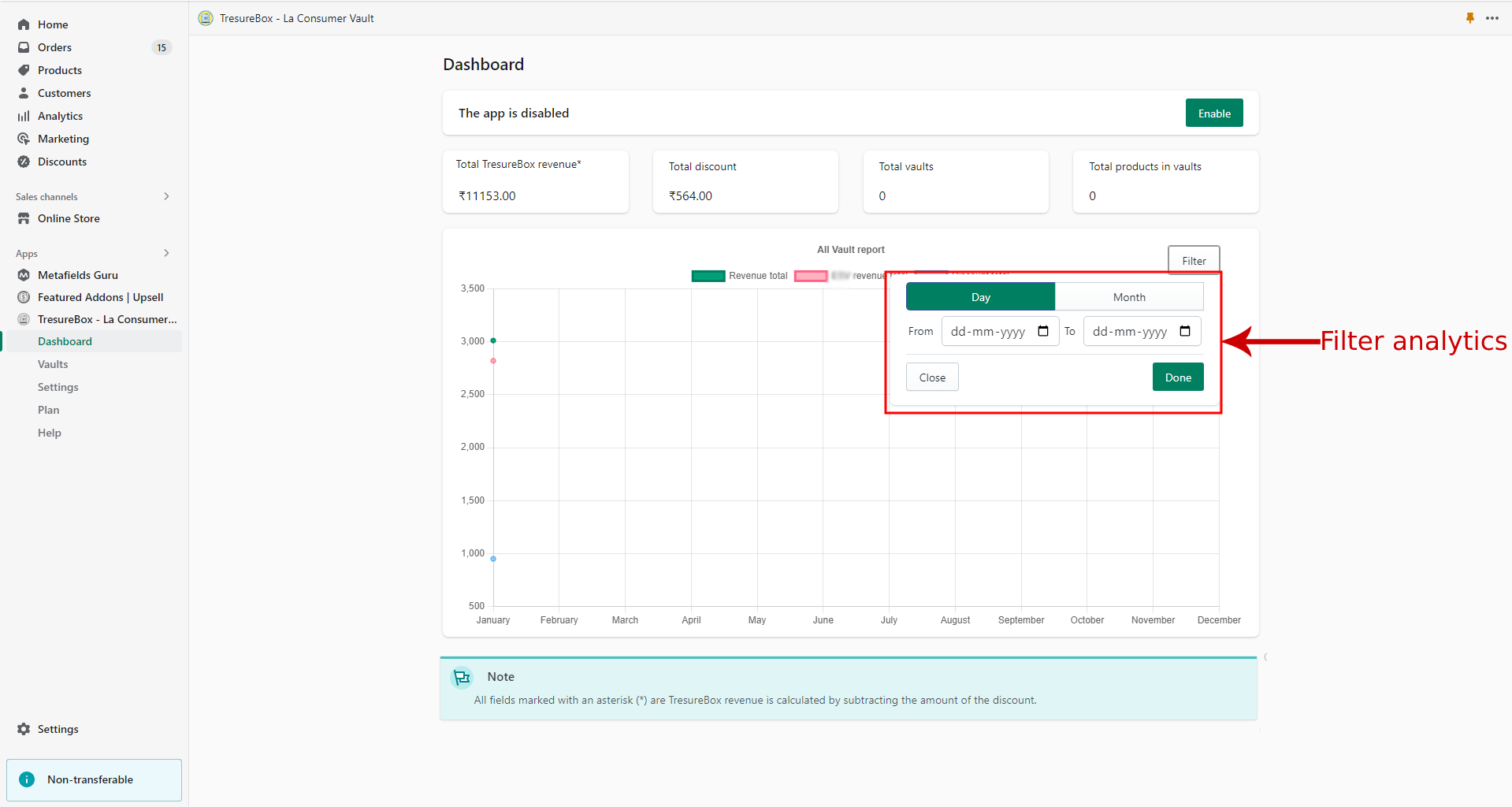Click the green January data point
This screenshot has height=807, width=1512.
tap(493, 340)
